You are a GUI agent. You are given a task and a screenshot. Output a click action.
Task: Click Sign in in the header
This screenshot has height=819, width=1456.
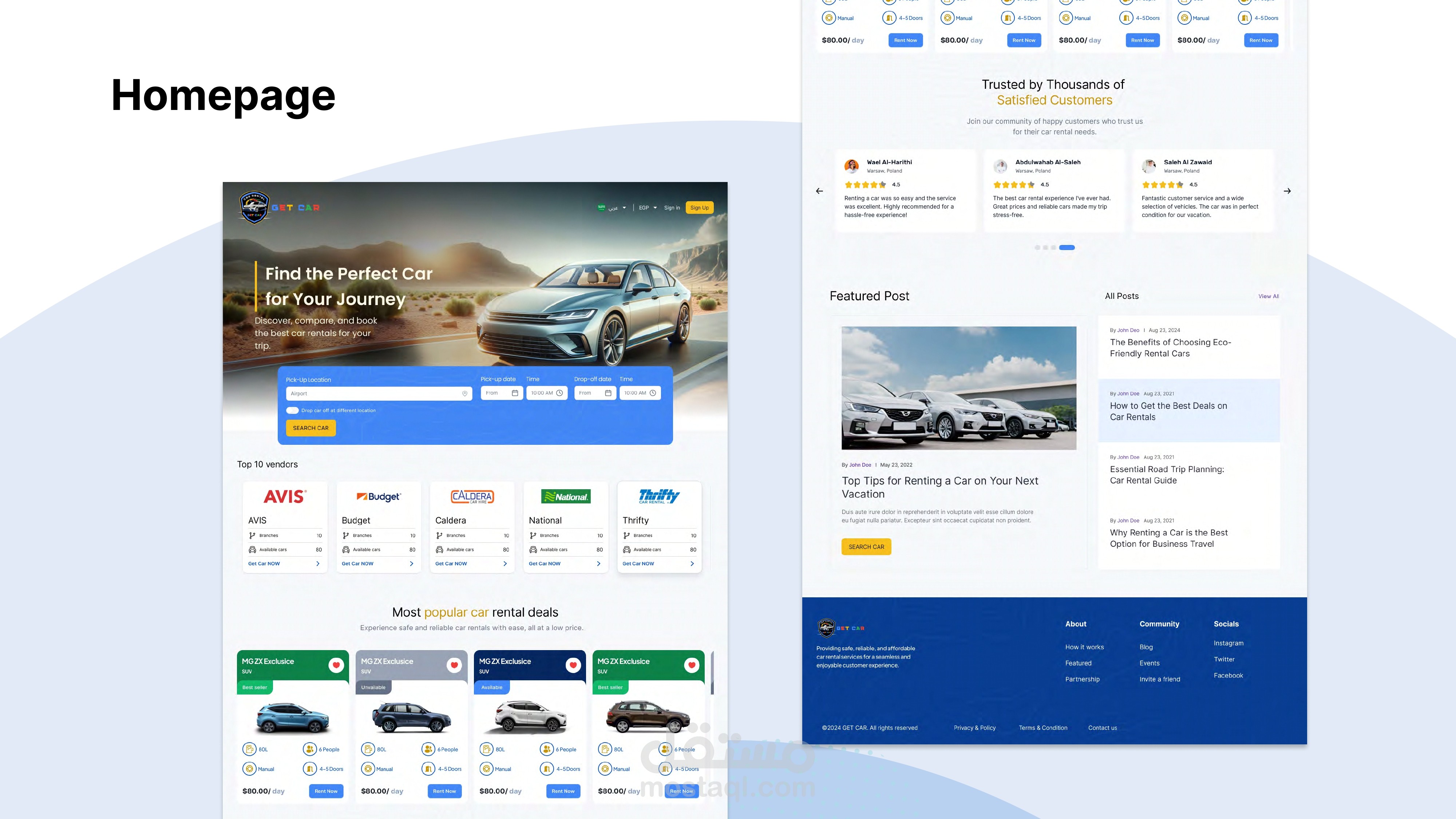point(672,208)
